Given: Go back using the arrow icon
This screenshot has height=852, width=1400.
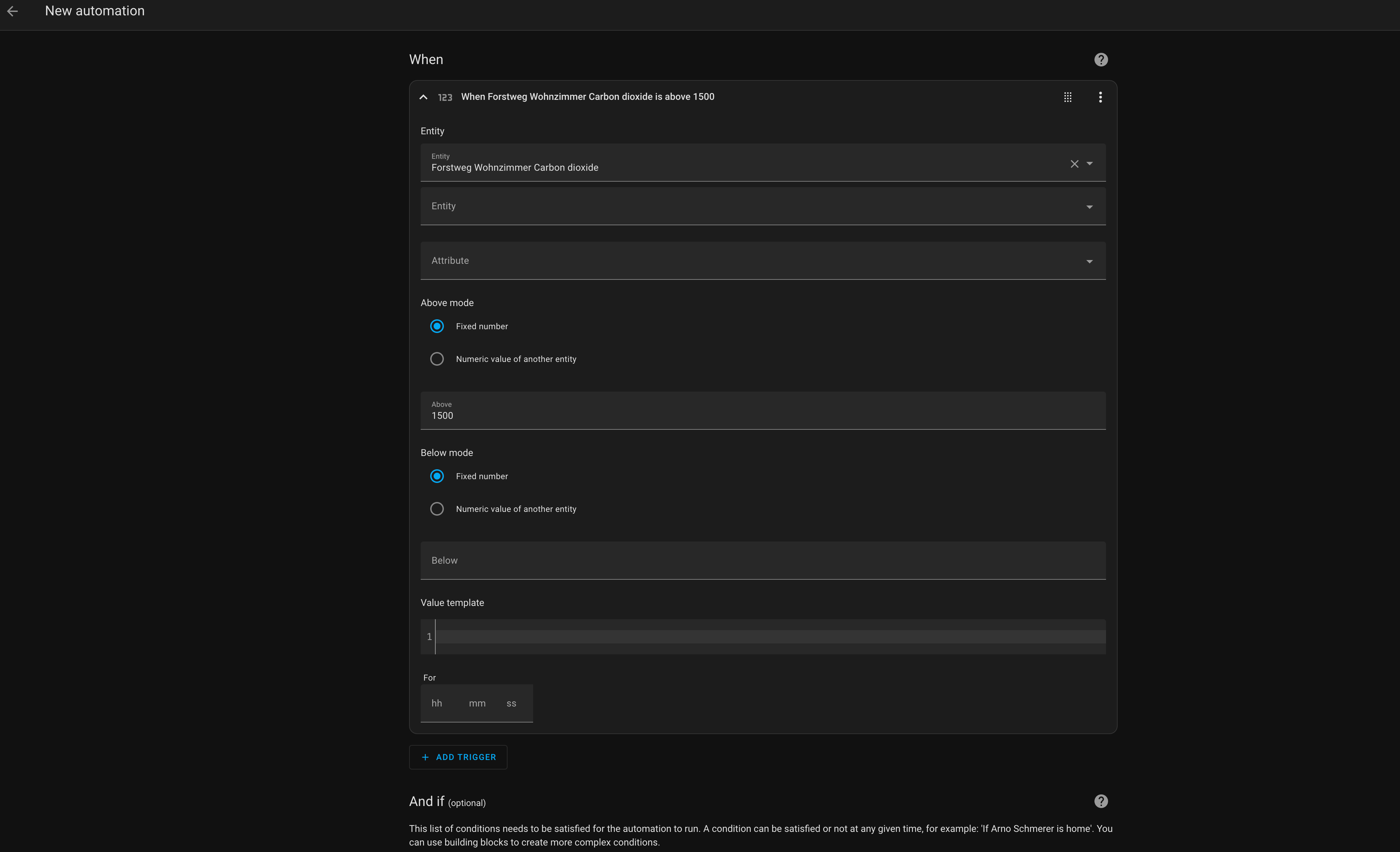Looking at the screenshot, I should tap(13, 11).
